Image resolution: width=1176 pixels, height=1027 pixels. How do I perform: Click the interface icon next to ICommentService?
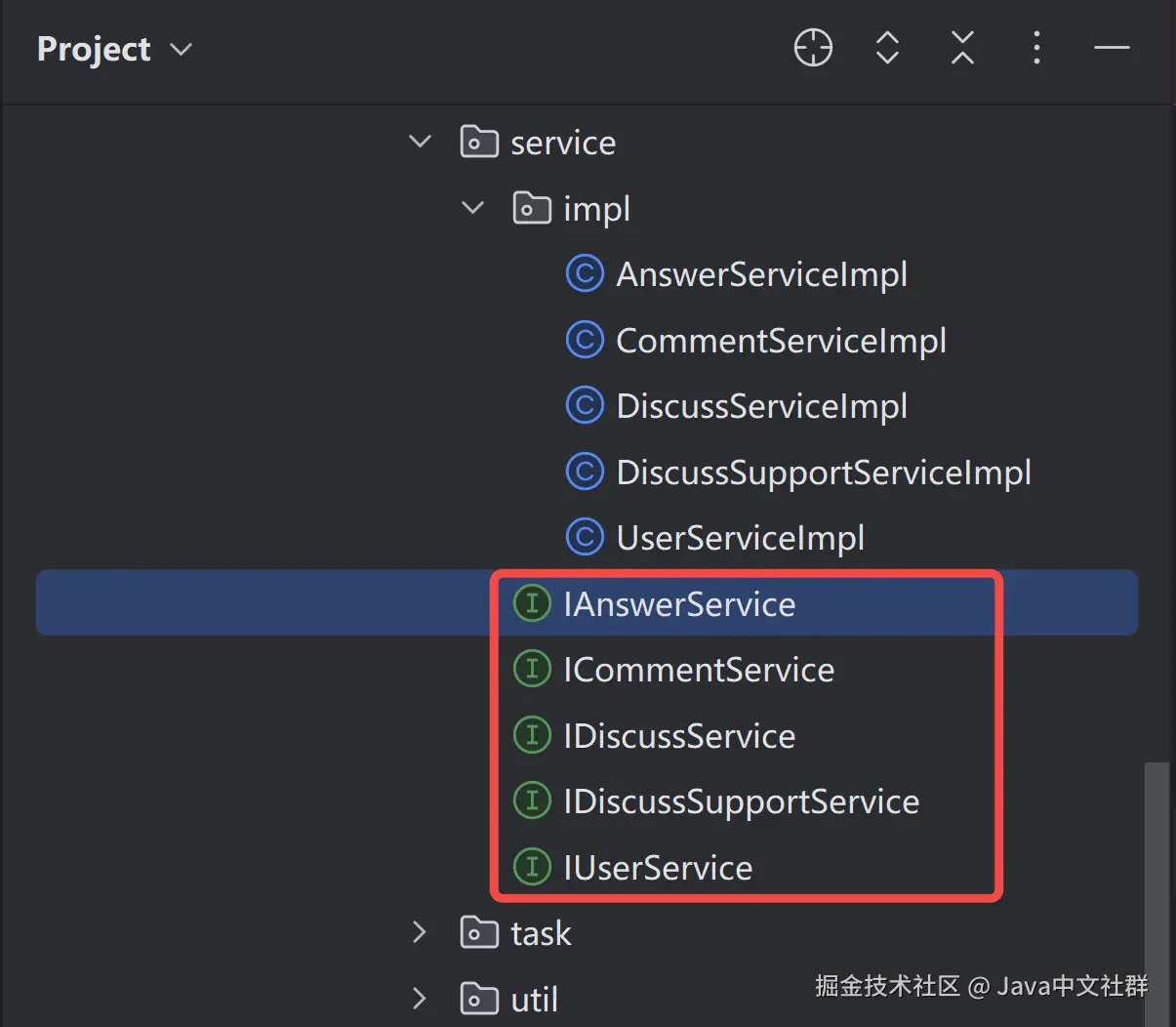[x=532, y=670]
